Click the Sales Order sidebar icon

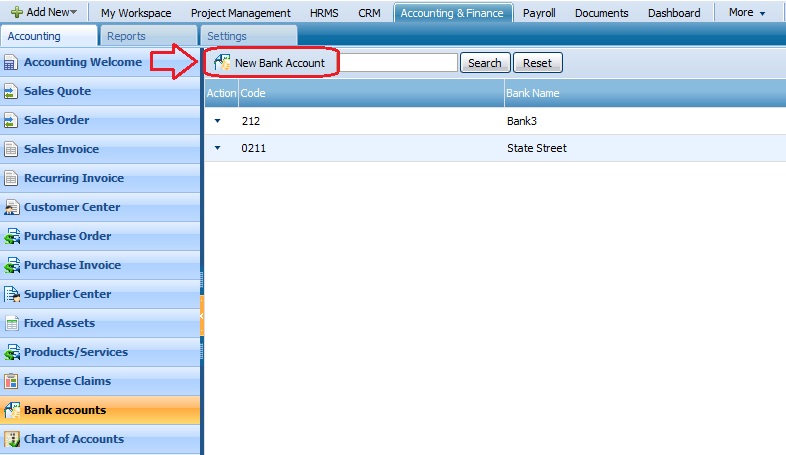pos(11,121)
